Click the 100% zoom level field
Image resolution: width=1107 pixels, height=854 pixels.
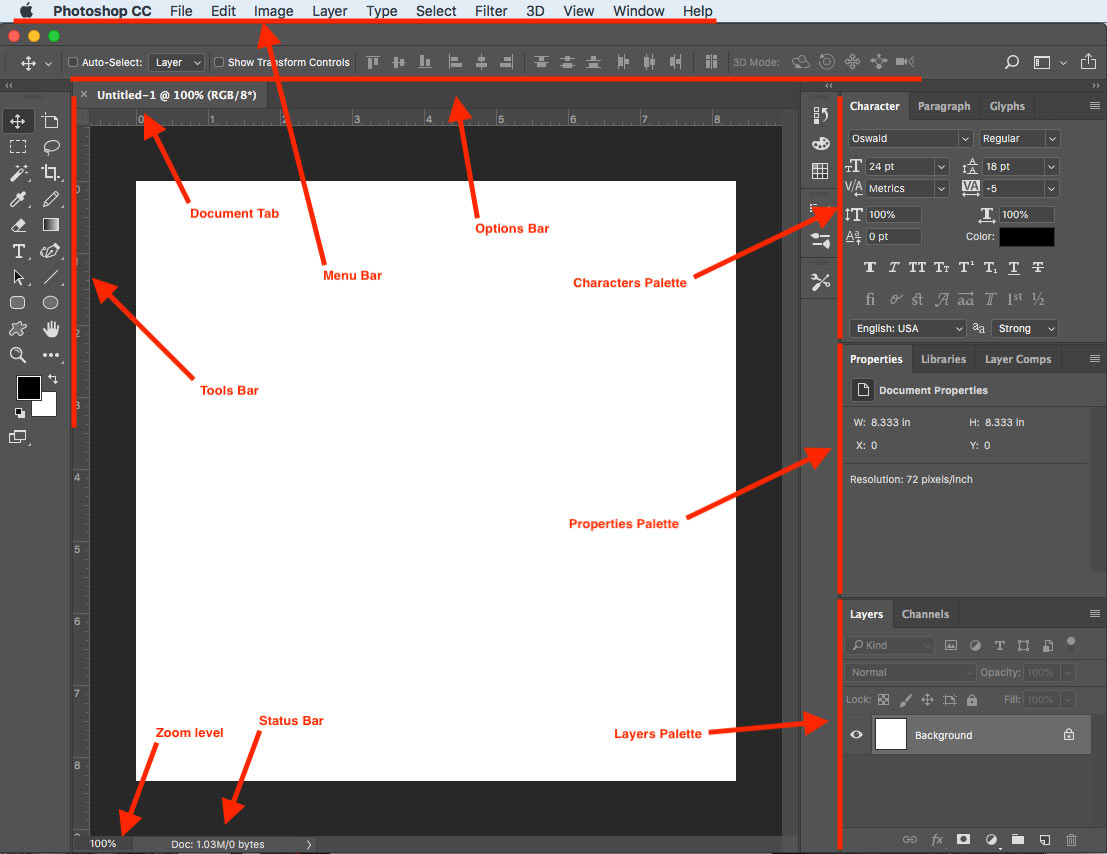pyautogui.click(x=103, y=844)
